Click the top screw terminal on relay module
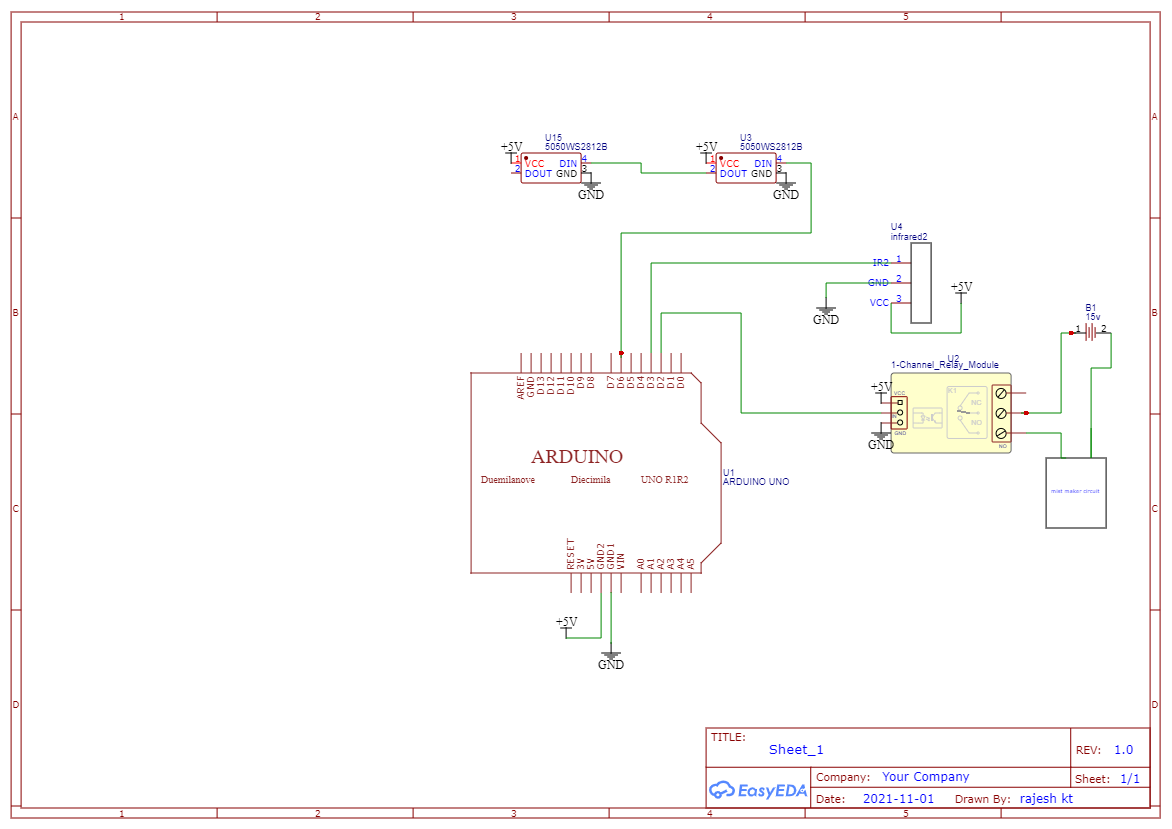Viewport: 1172px width, 829px height. tap(1001, 393)
